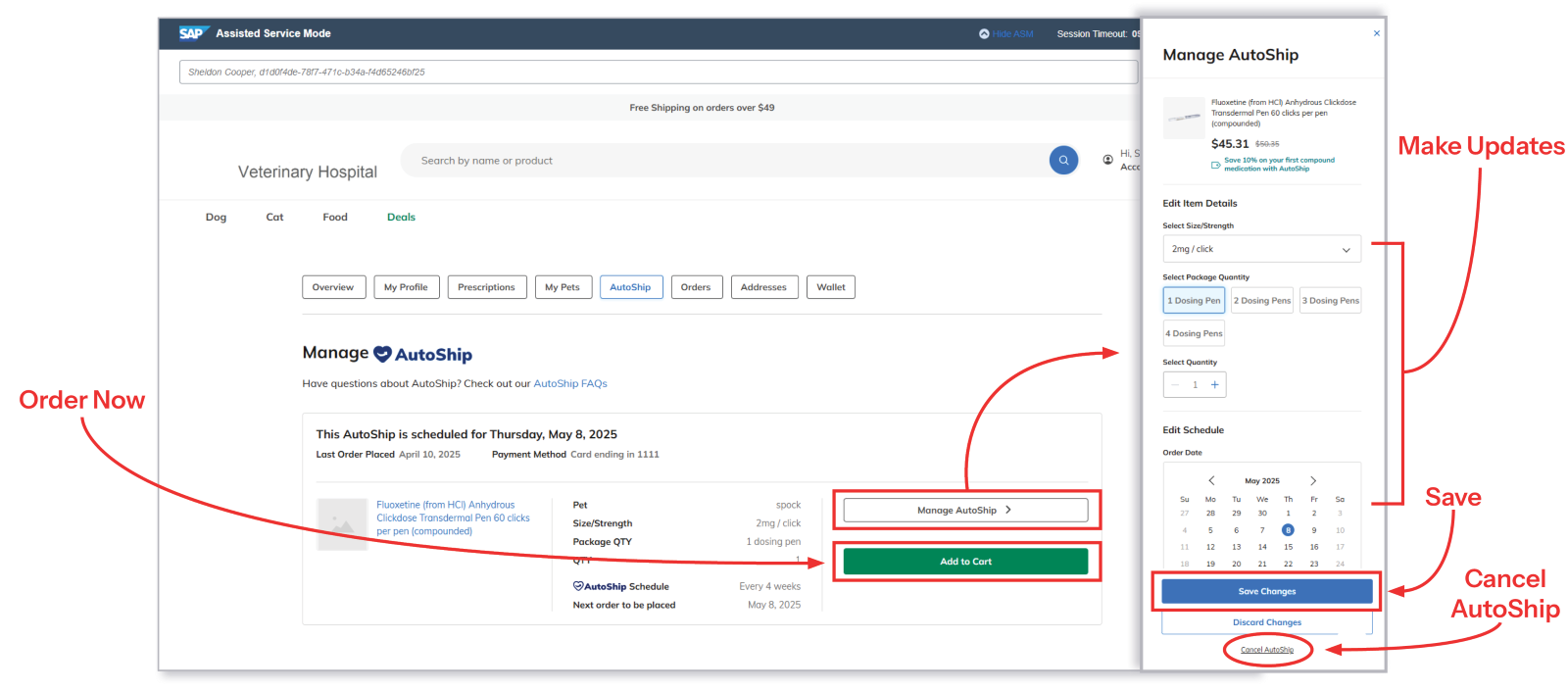Decrease quantity with minus button
This screenshot has width=1568, height=690.
point(1175,385)
